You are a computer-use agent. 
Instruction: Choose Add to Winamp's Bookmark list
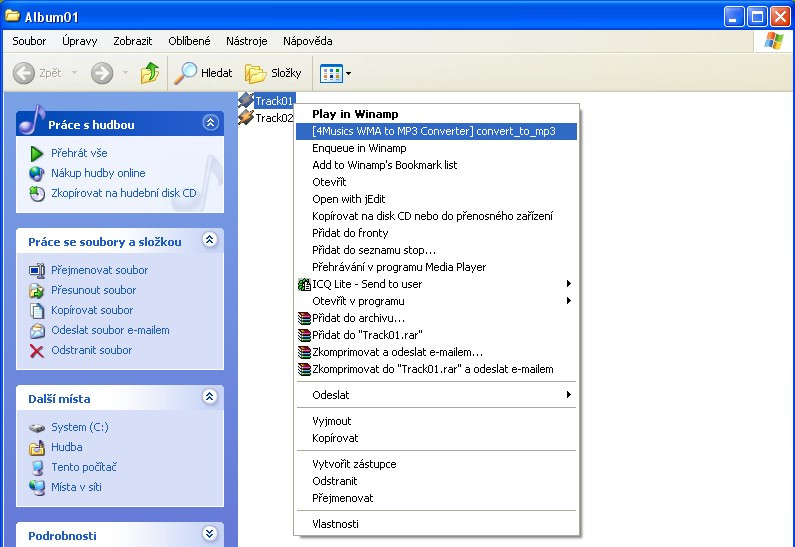click(436, 165)
